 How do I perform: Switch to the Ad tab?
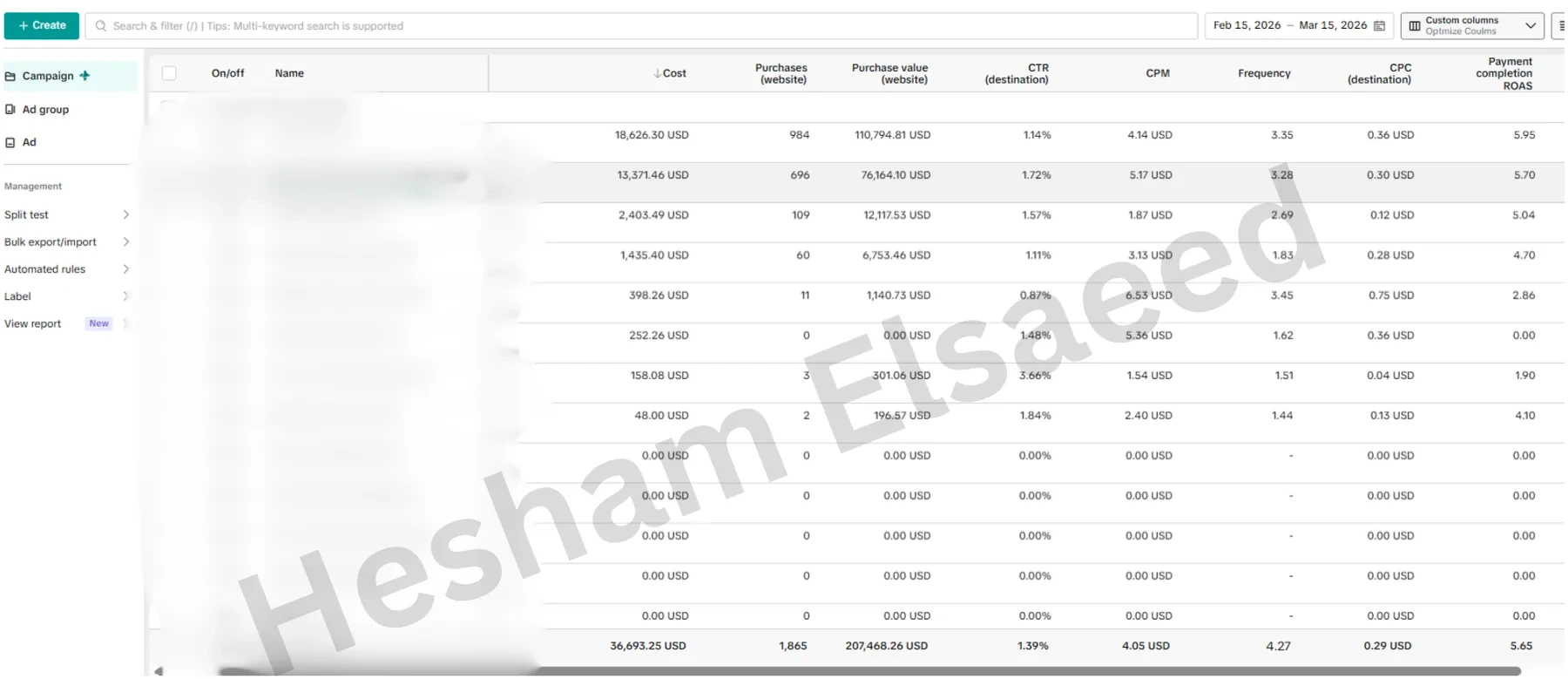tap(29, 142)
